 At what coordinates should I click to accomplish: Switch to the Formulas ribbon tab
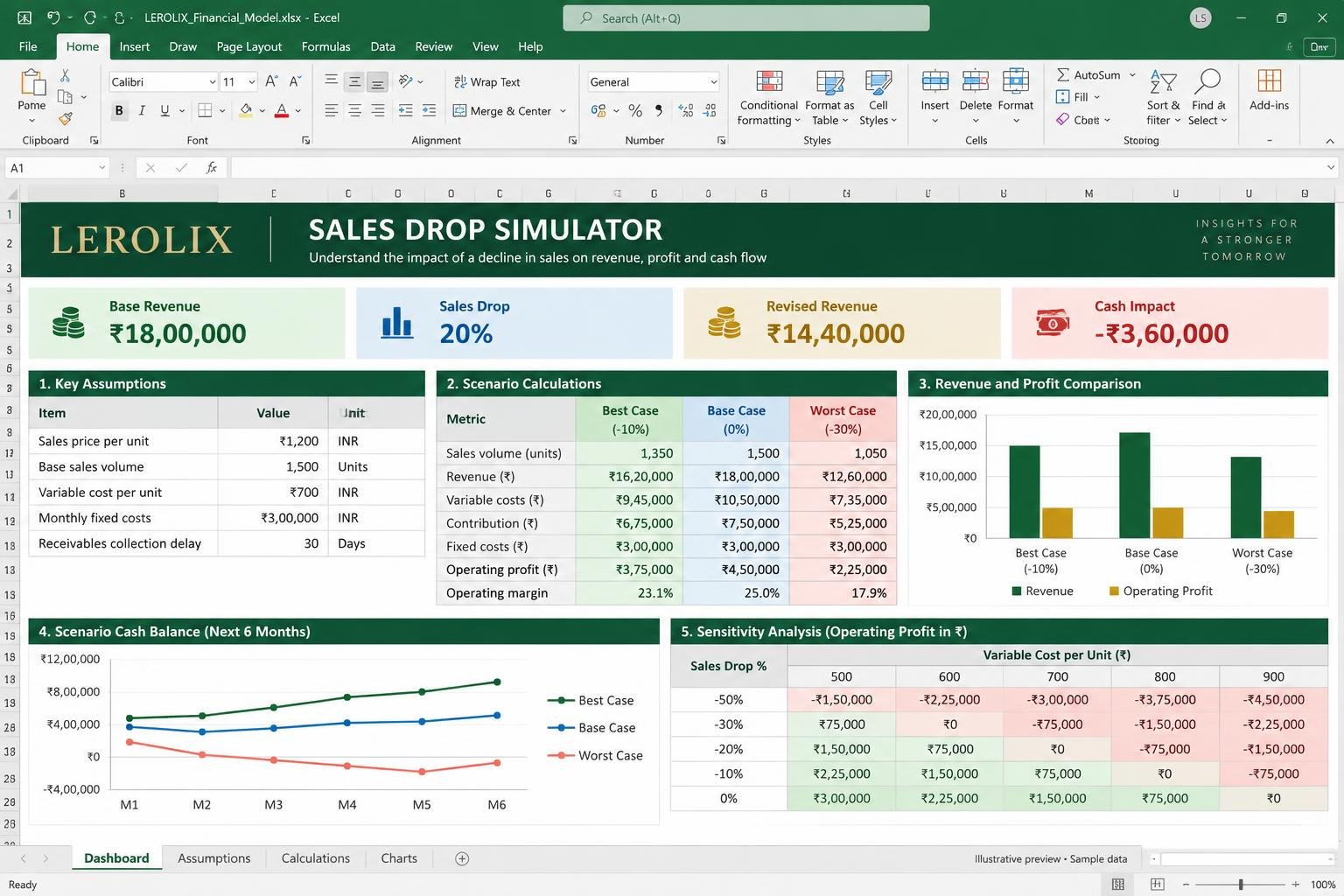point(325,46)
